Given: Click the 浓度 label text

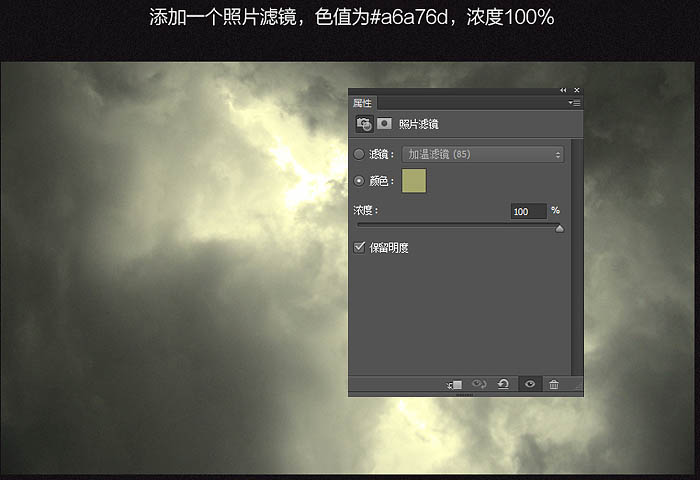Looking at the screenshot, I should tap(366, 210).
